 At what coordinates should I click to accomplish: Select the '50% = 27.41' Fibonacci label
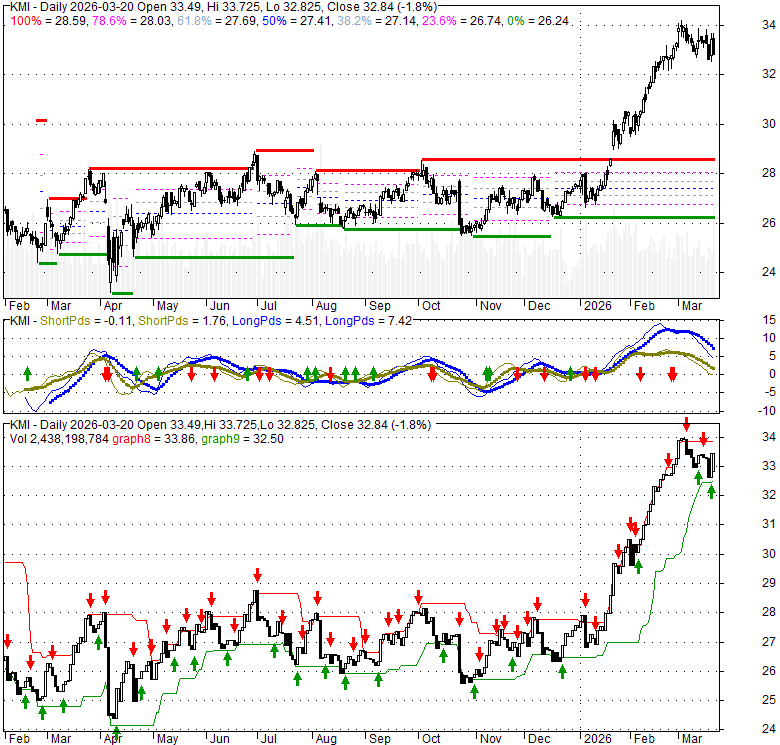pyautogui.click(x=297, y=21)
